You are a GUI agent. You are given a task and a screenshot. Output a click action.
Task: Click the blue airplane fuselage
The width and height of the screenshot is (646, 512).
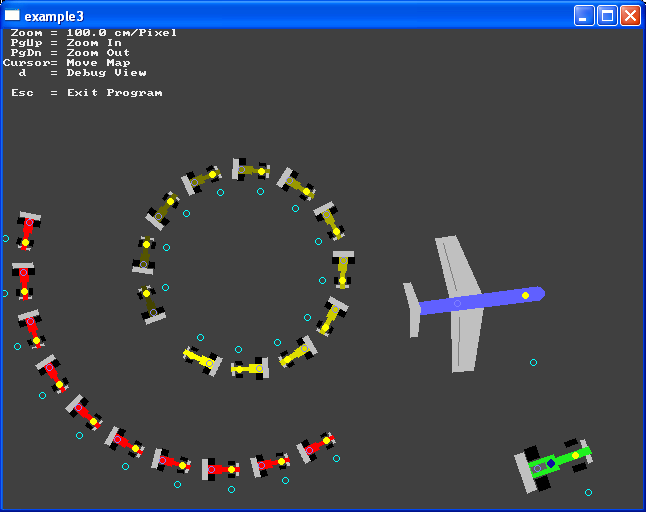(x=480, y=301)
